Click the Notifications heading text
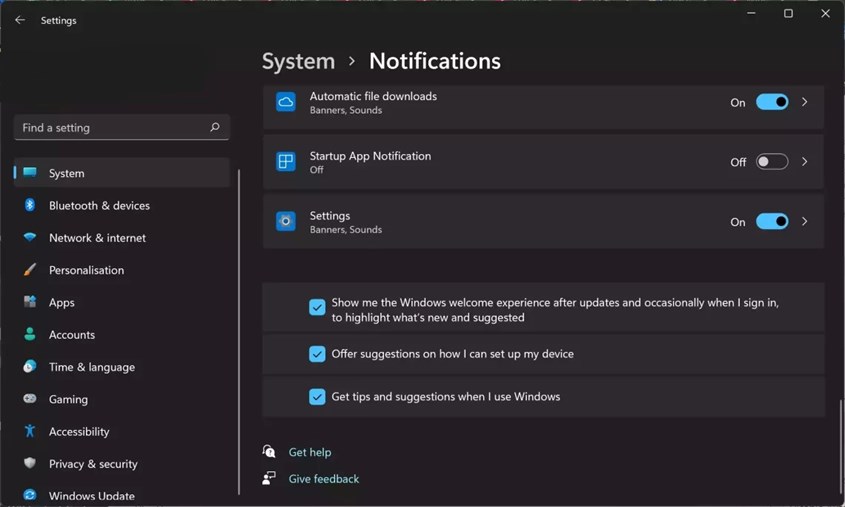 point(435,61)
